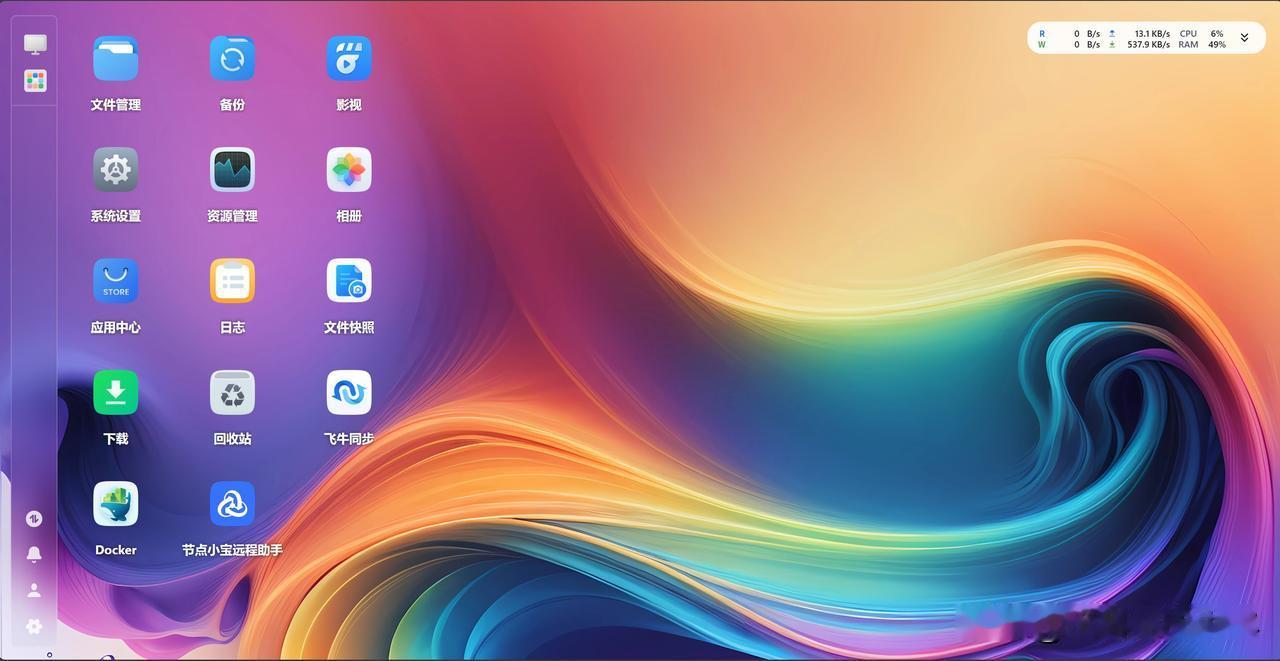
Task: Click the disk read R label
Action: 1042,33
